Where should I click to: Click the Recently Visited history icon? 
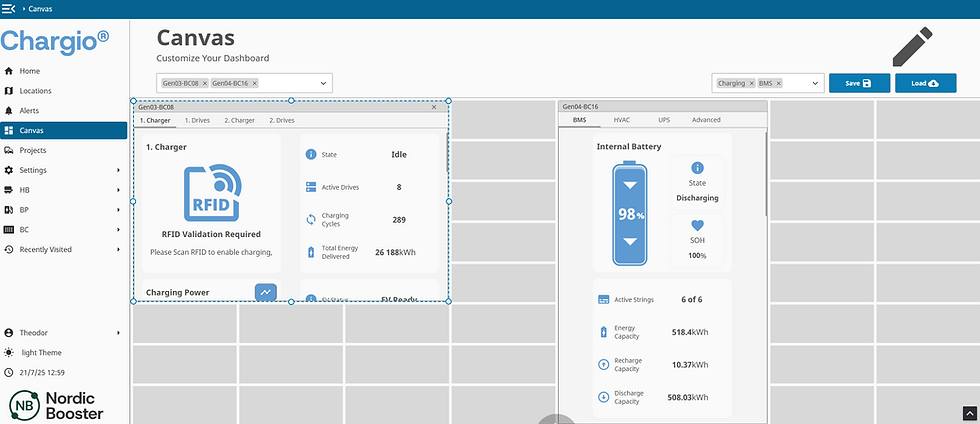pyautogui.click(x=9, y=250)
